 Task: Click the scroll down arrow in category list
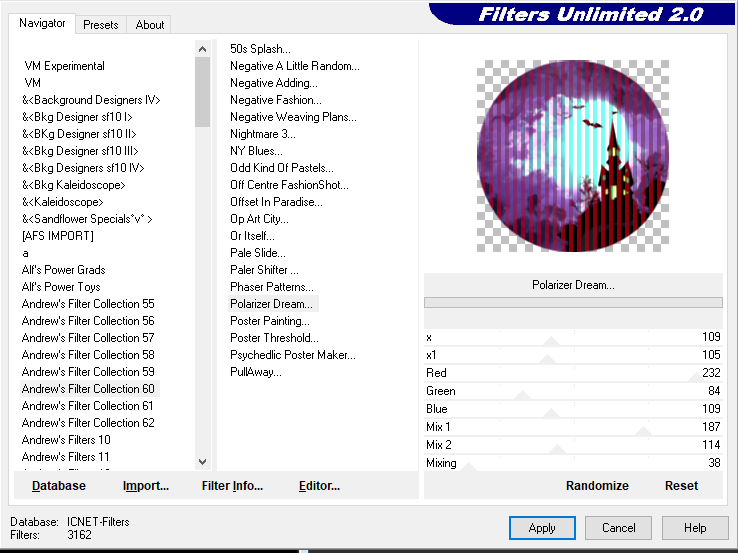[203, 461]
